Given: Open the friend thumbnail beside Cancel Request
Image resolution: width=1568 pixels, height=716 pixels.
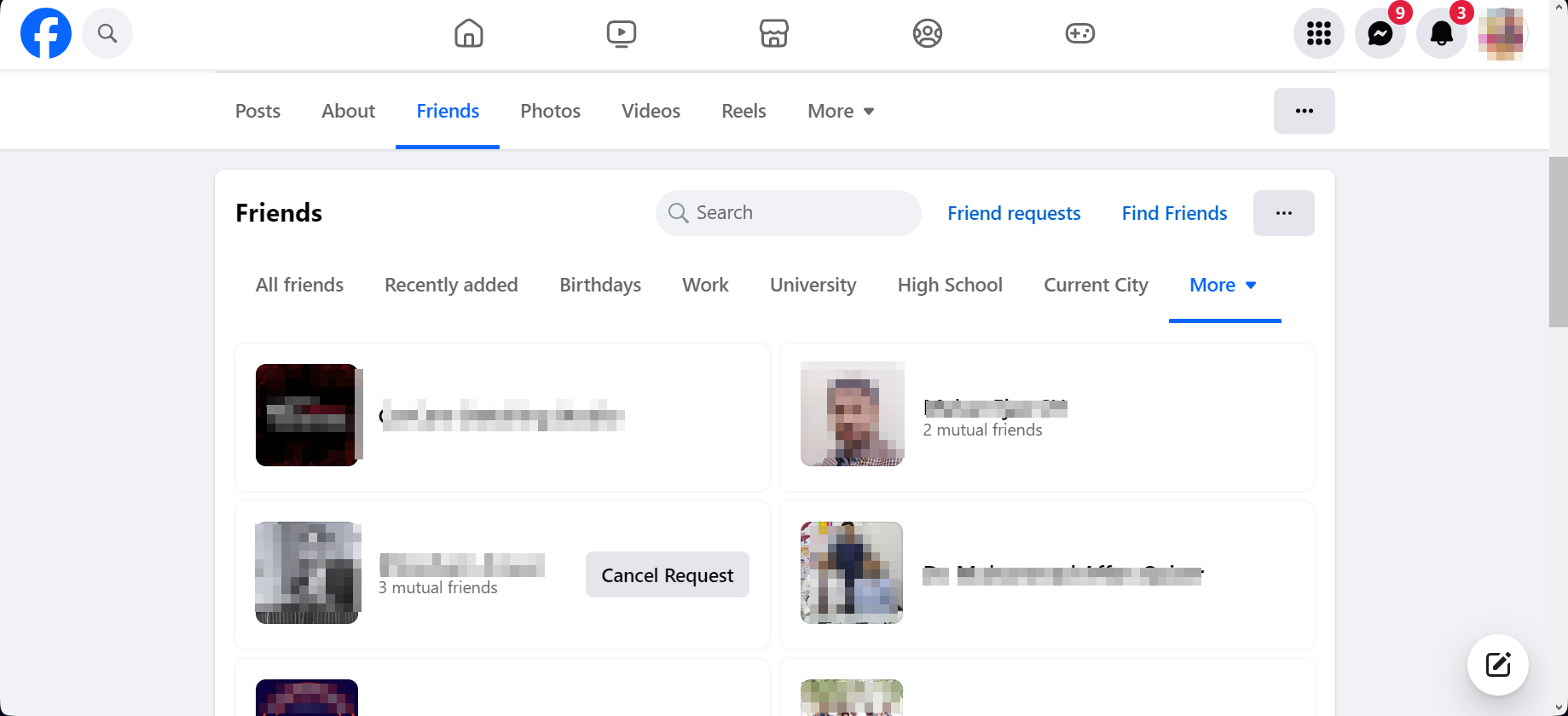Looking at the screenshot, I should [308, 573].
